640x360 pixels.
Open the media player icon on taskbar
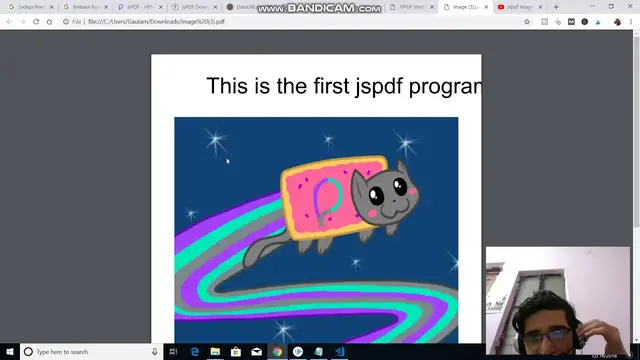pos(298,351)
